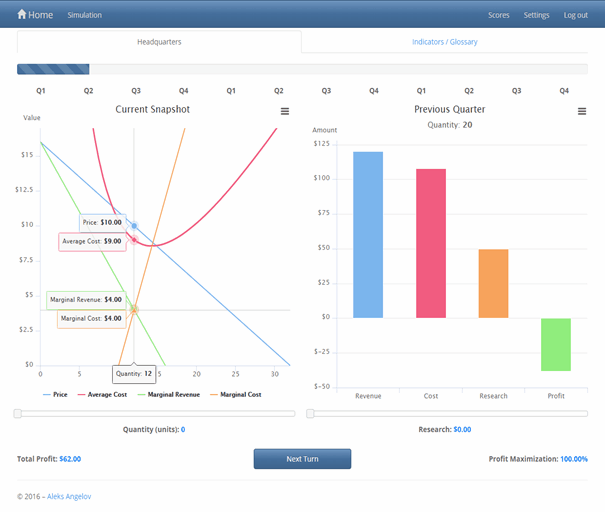Screen dimensions: 605x512
Task: Open Previous Quarter chart hamburger menu
Action: 582,111
